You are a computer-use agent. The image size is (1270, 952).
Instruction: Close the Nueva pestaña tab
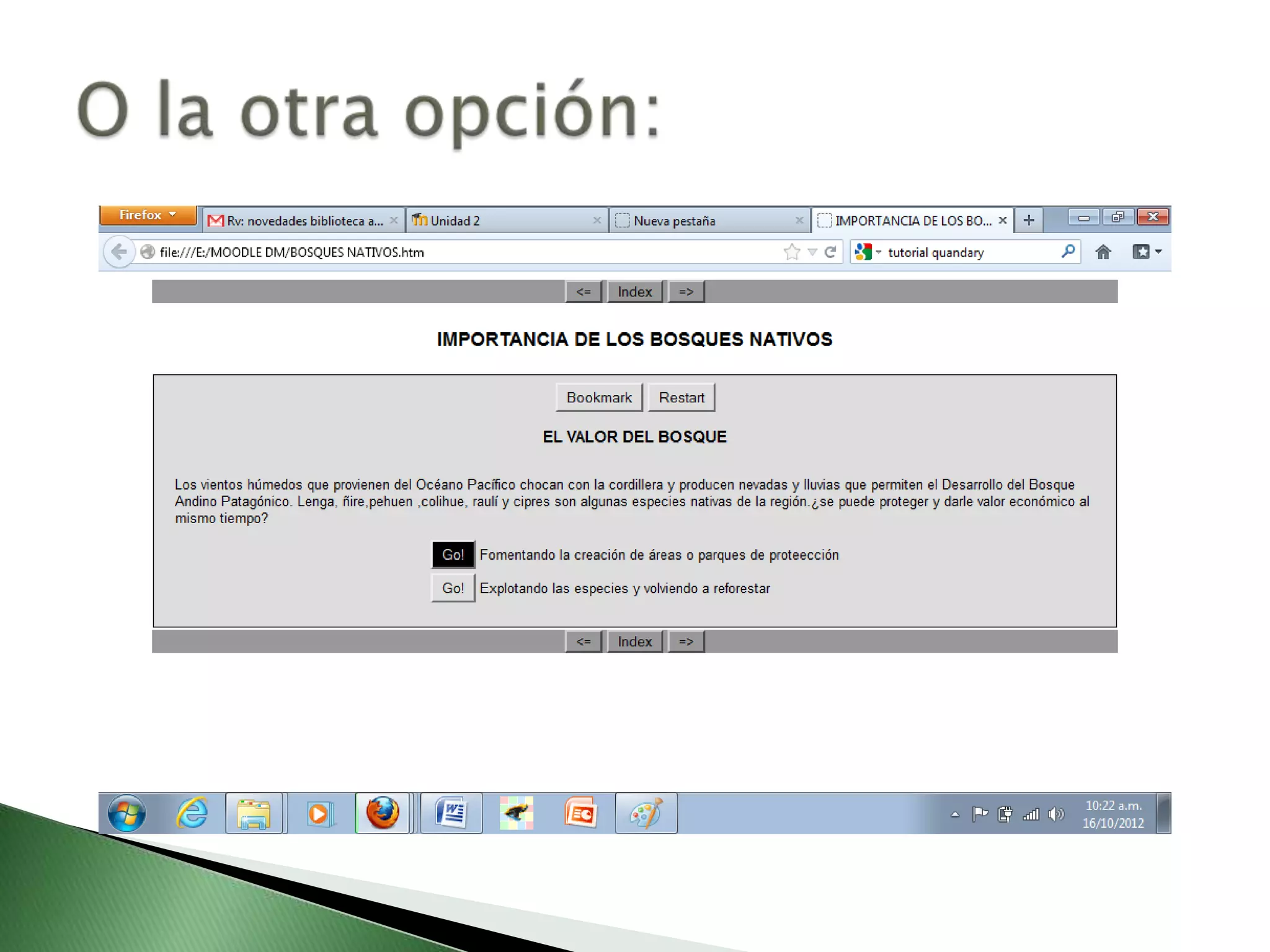(x=799, y=221)
